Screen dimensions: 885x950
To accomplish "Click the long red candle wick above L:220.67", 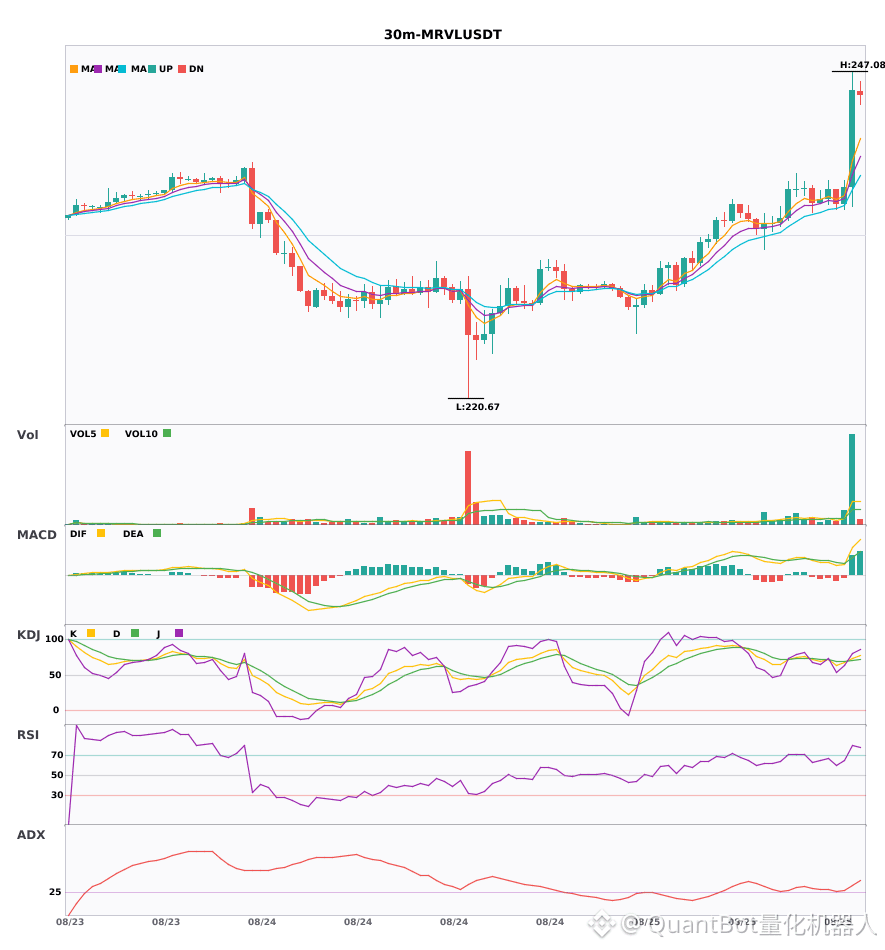I will tap(468, 367).
